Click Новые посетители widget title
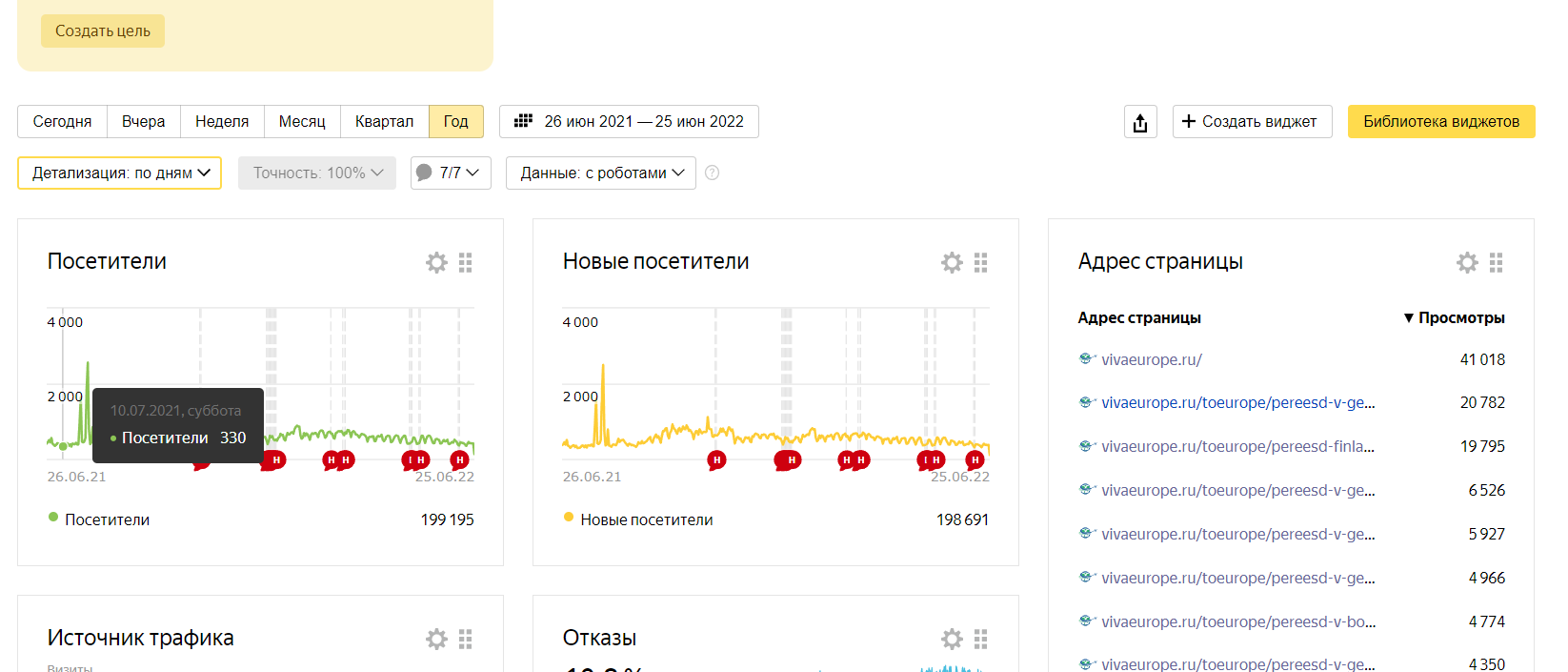Image resolution: width=1568 pixels, height=672 pixels. [x=655, y=261]
